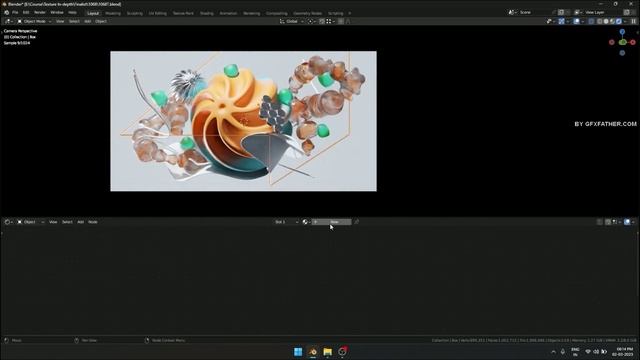Screen dimensions: 640x360
Task: Create a new scene button
Action: tap(561, 13)
